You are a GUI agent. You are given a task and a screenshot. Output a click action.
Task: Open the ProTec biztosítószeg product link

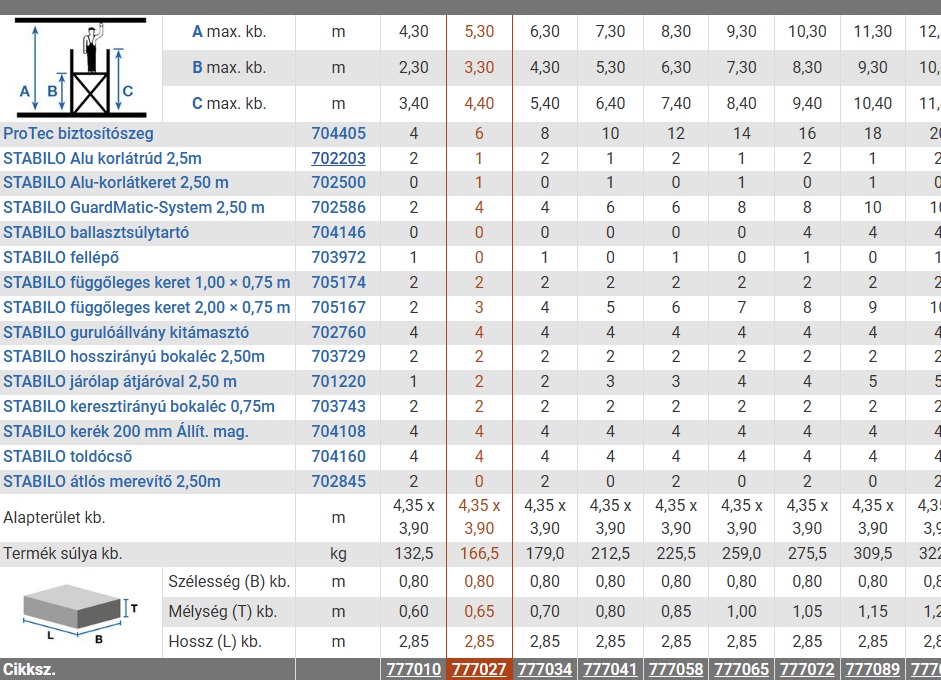click(78, 133)
